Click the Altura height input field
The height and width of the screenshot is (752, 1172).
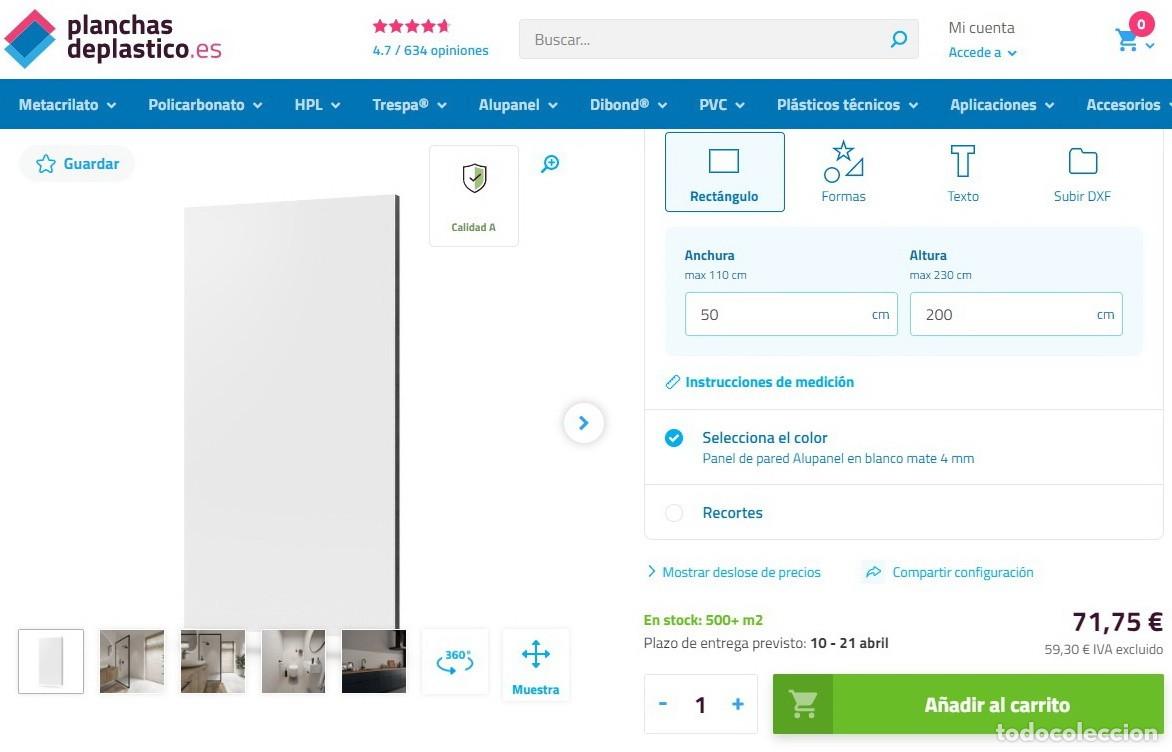pos(1016,314)
